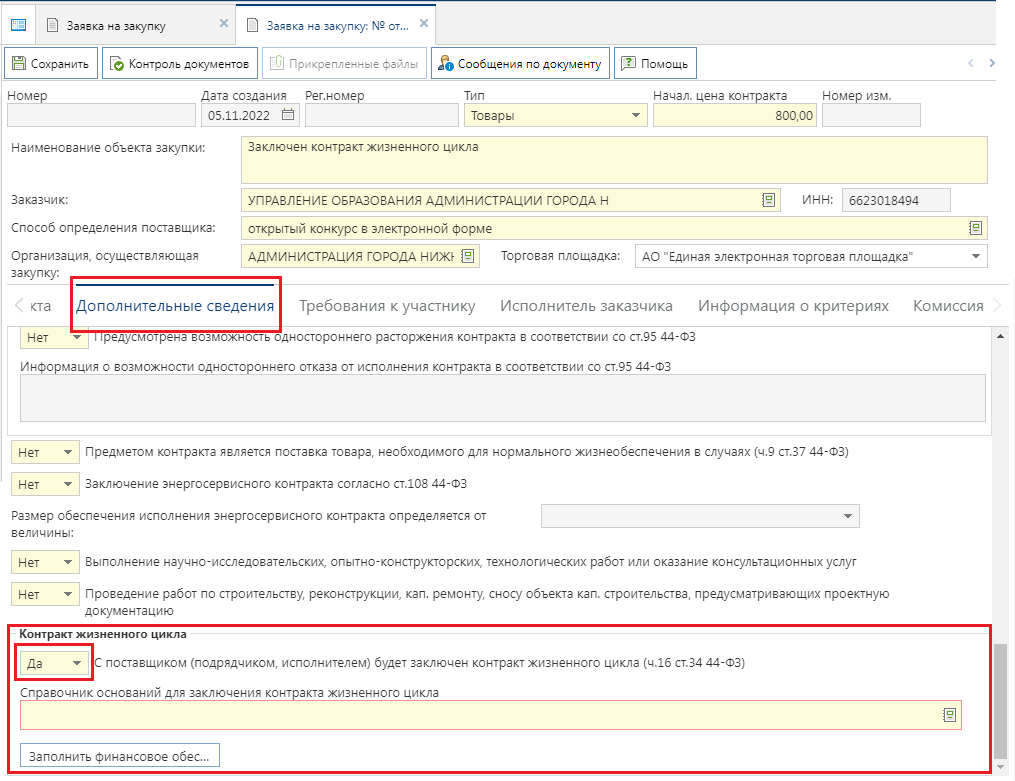Image resolution: width=1015 pixels, height=781 pixels.
Task: Click the Начал. цена контракта field
Action: (x=735, y=116)
